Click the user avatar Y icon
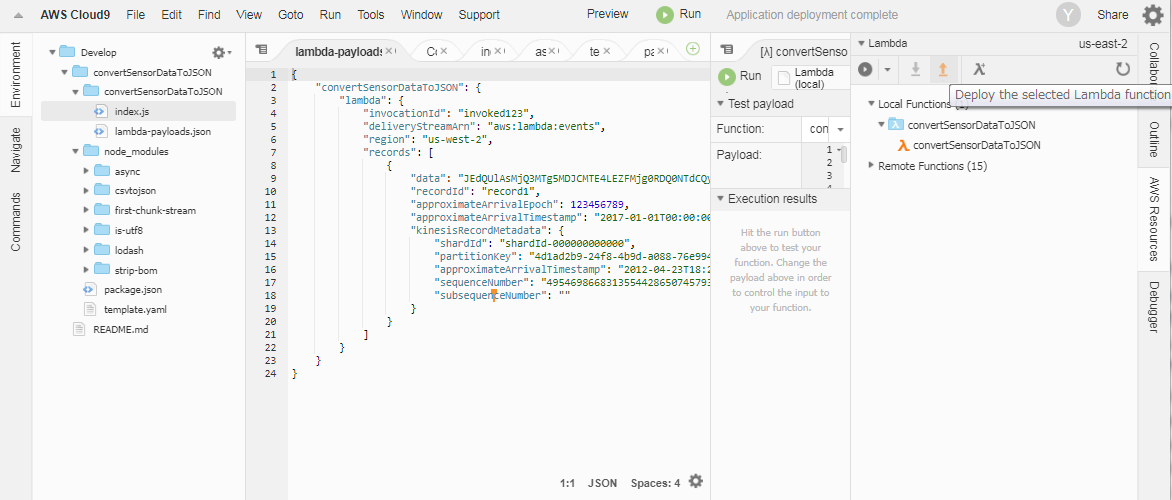The height and width of the screenshot is (500, 1172). pos(1068,15)
